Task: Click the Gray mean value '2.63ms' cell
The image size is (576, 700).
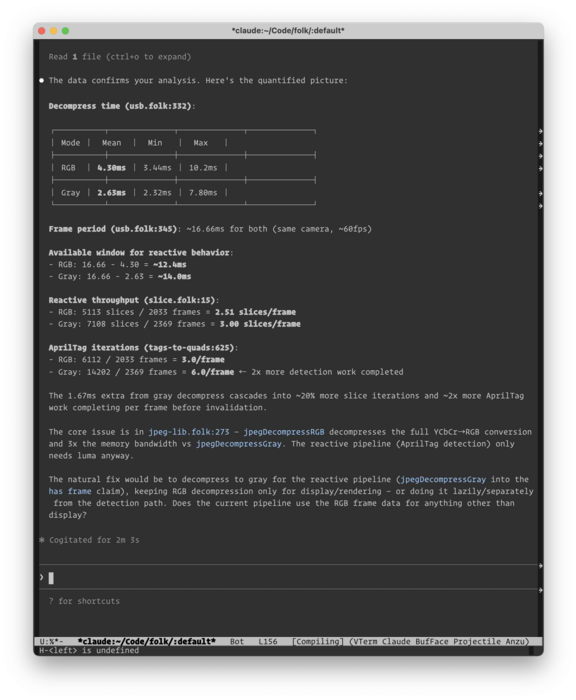Action: coord(112,193)
